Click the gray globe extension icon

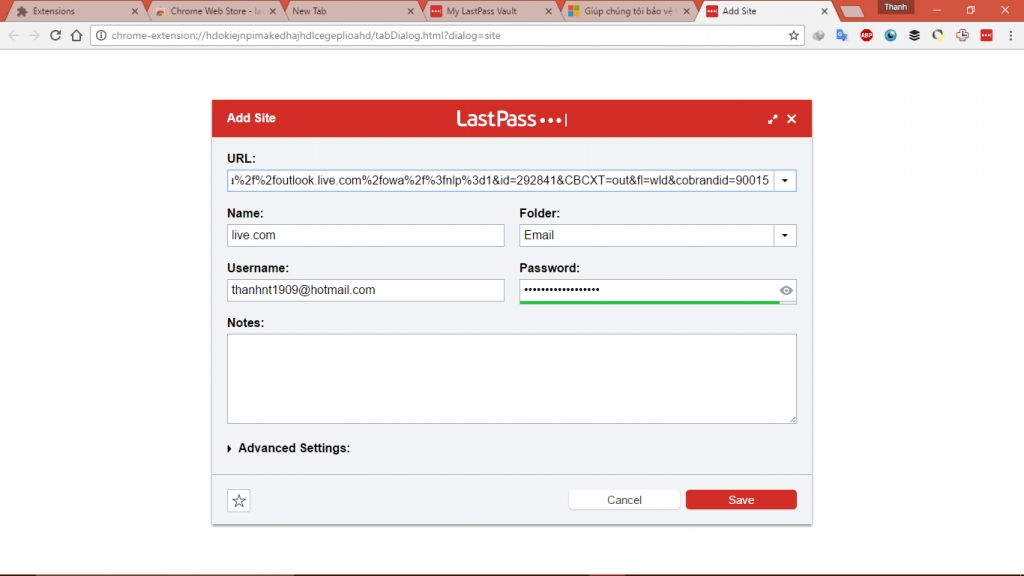(818, 35)
